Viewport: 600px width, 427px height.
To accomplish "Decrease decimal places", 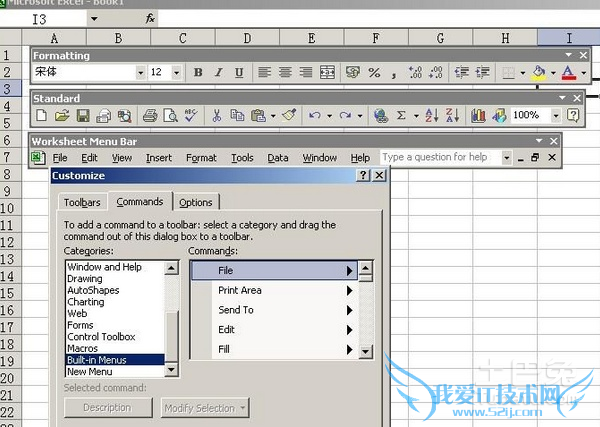I will pos(436,72).
